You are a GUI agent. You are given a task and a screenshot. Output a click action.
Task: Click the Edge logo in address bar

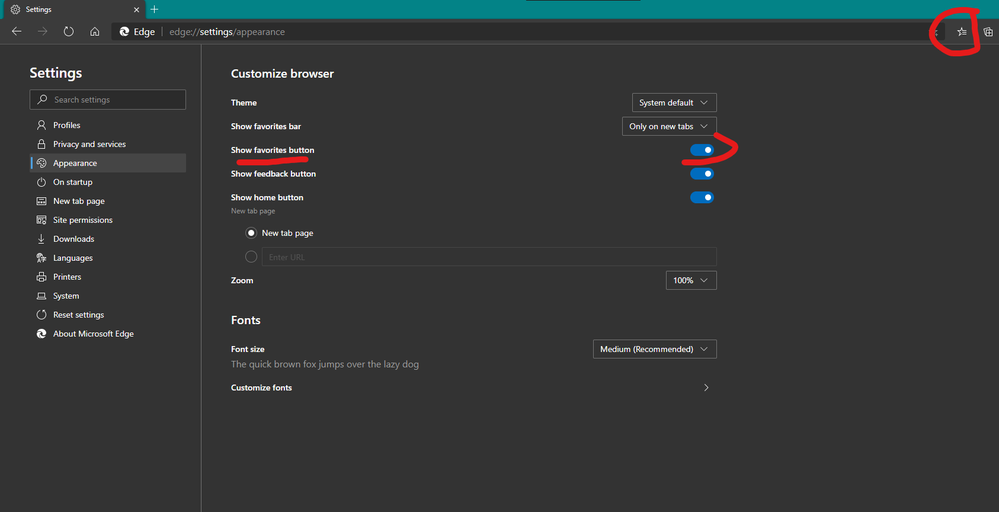tap(124, 32)
